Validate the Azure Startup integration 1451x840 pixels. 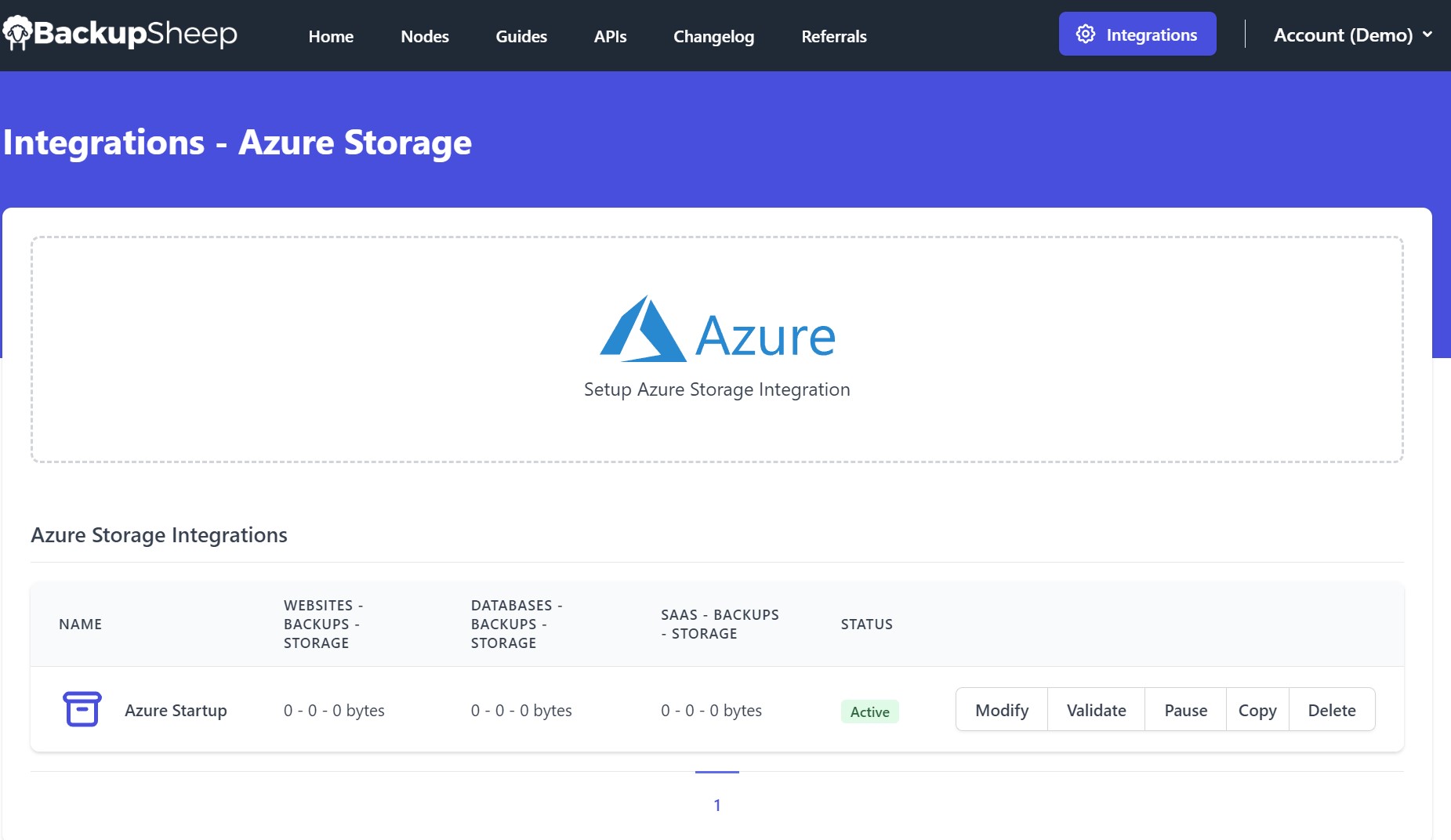[1096, 710]
